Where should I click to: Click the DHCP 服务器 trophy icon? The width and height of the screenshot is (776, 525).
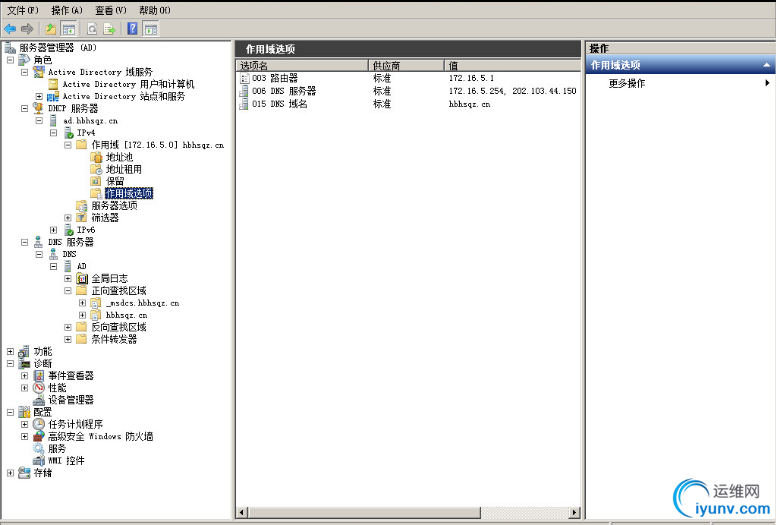tap(38, 108)
